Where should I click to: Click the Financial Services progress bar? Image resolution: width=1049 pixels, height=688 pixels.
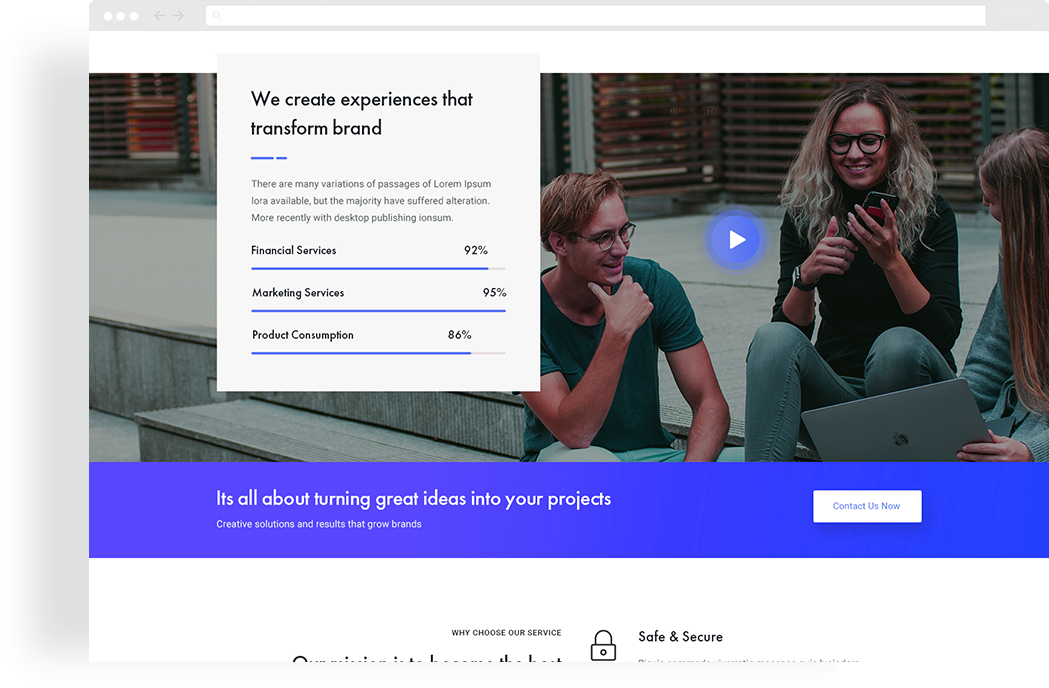coord(378,269)
